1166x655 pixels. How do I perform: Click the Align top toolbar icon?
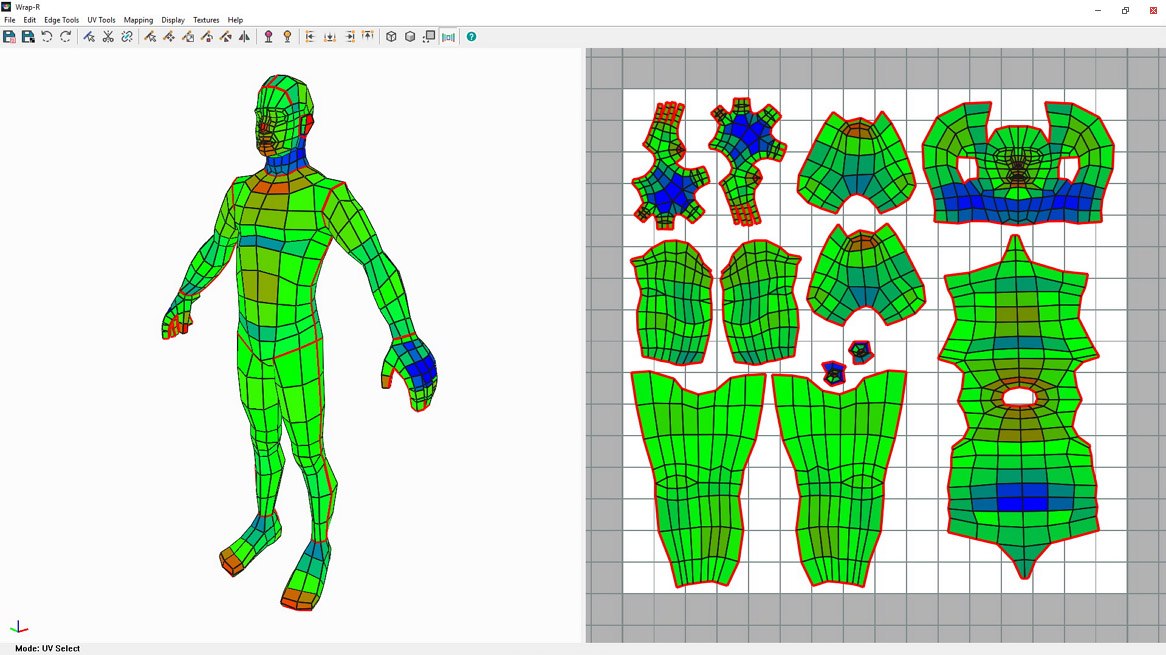(x=368, y=36)
